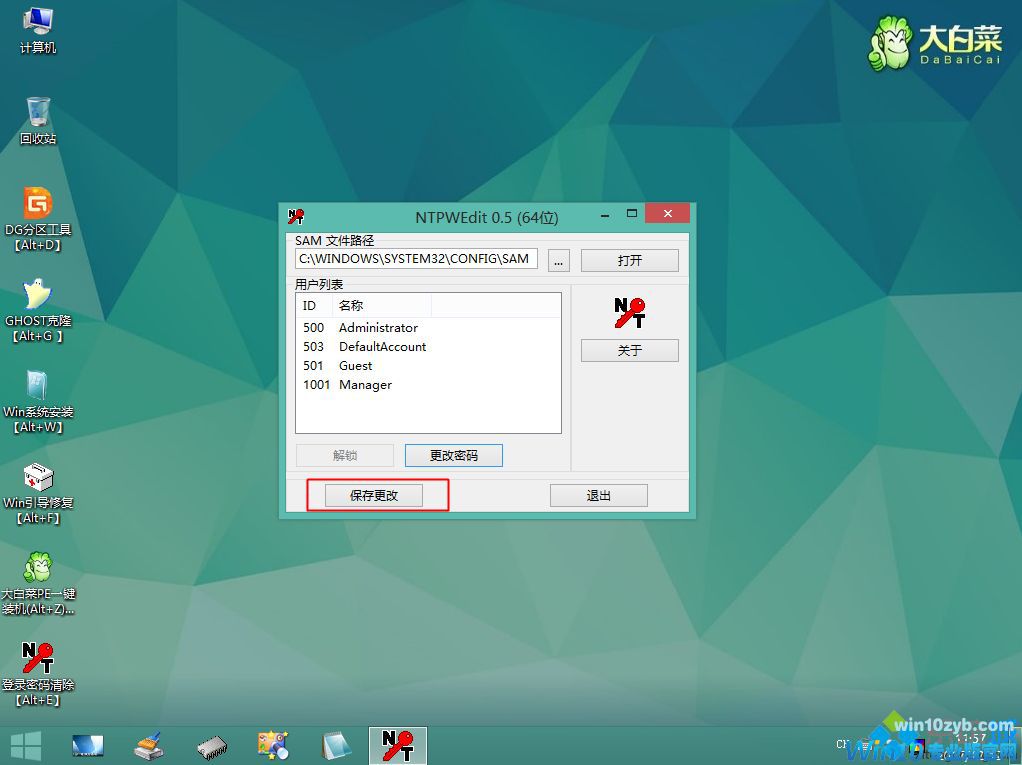
Task: Click the 更改密码 button
Action: [x=453, y=456]
